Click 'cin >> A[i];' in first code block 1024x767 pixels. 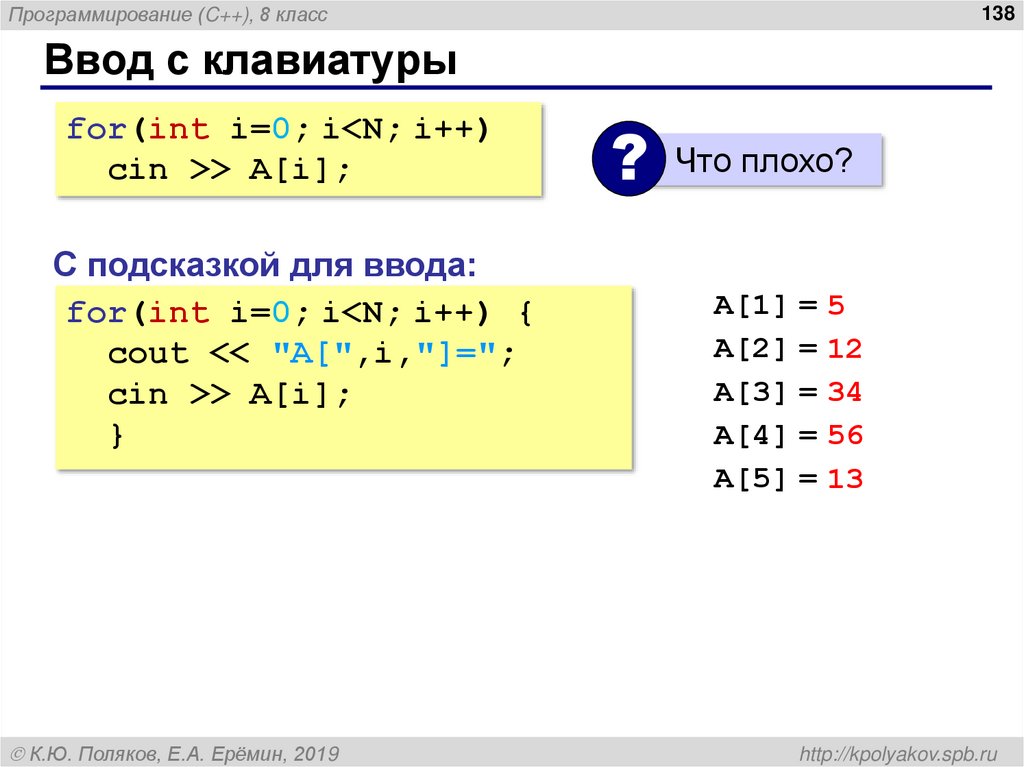229,170
